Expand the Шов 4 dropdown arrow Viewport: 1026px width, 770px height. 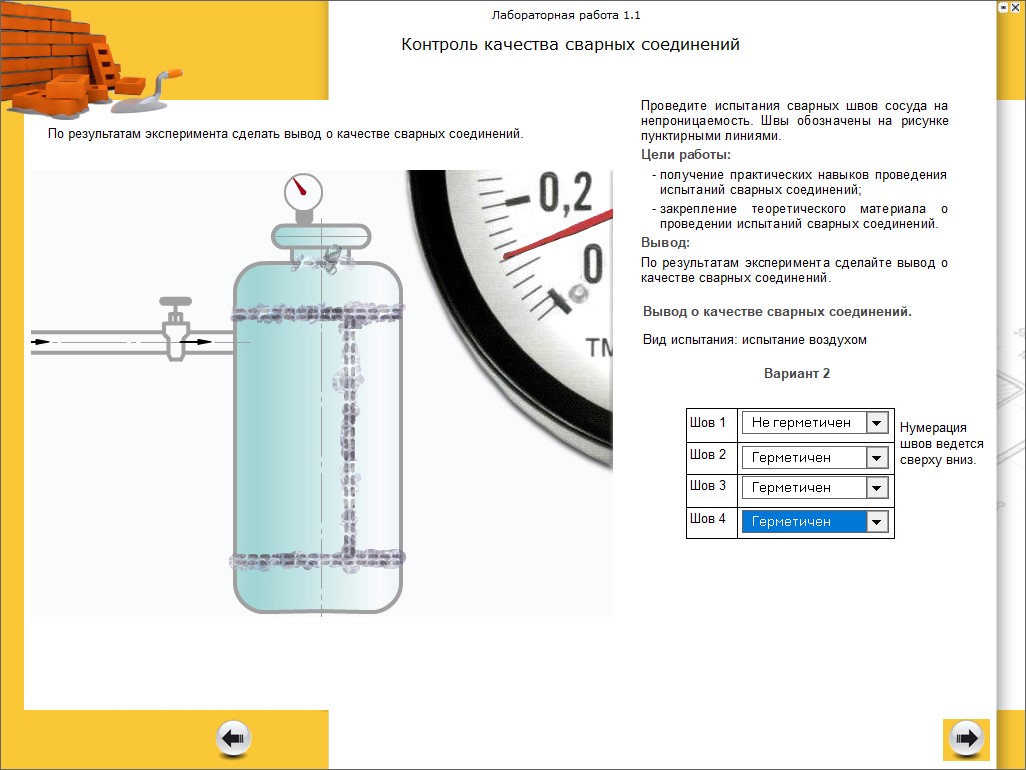click(877, 522)
